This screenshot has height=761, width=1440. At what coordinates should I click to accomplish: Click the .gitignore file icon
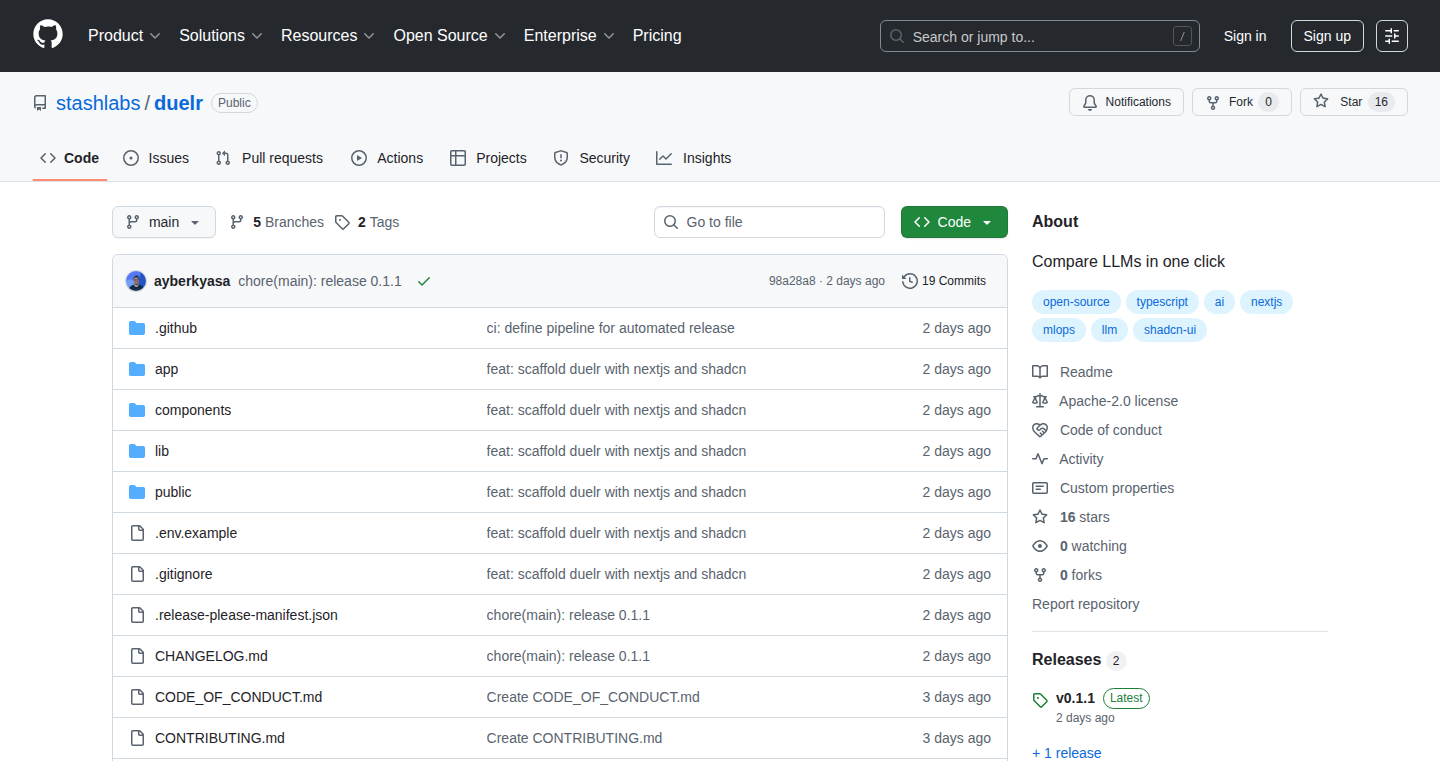[x=137, y=574]
